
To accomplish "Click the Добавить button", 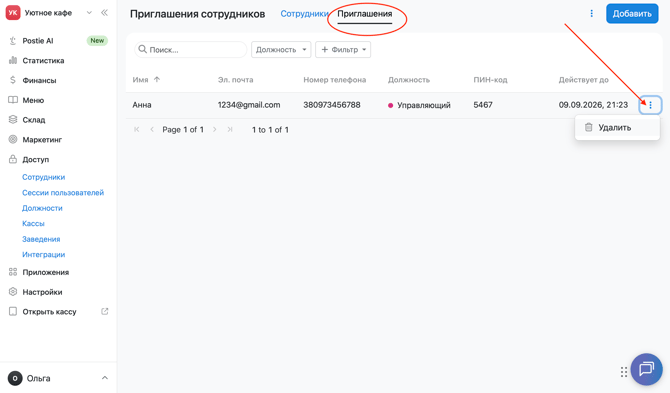I will pyautogui.click(x=632, y=14).
